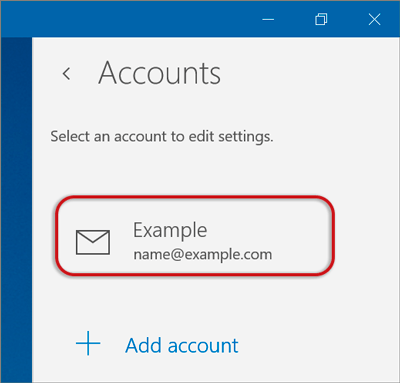Click the envelope icon for Example account

click(x=93, y=242)
